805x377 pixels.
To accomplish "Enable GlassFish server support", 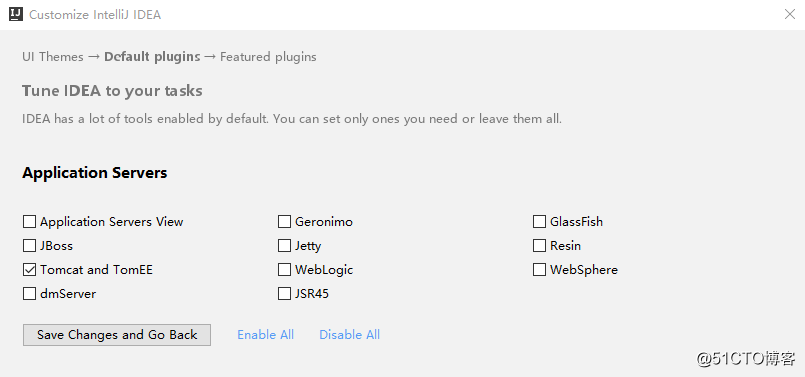I will (539, 222).
